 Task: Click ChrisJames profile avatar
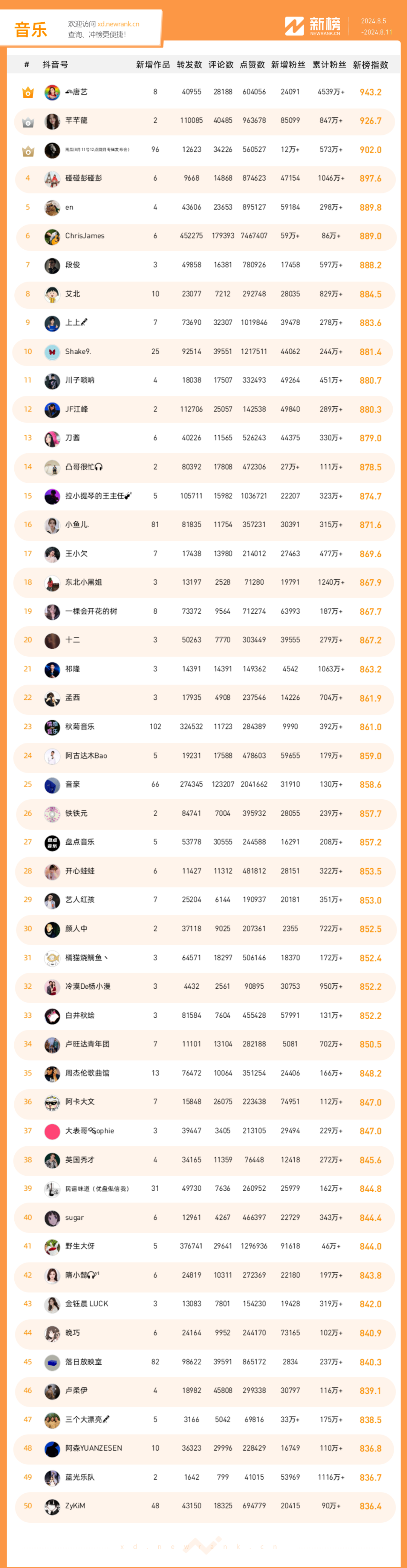coord(52,236)
